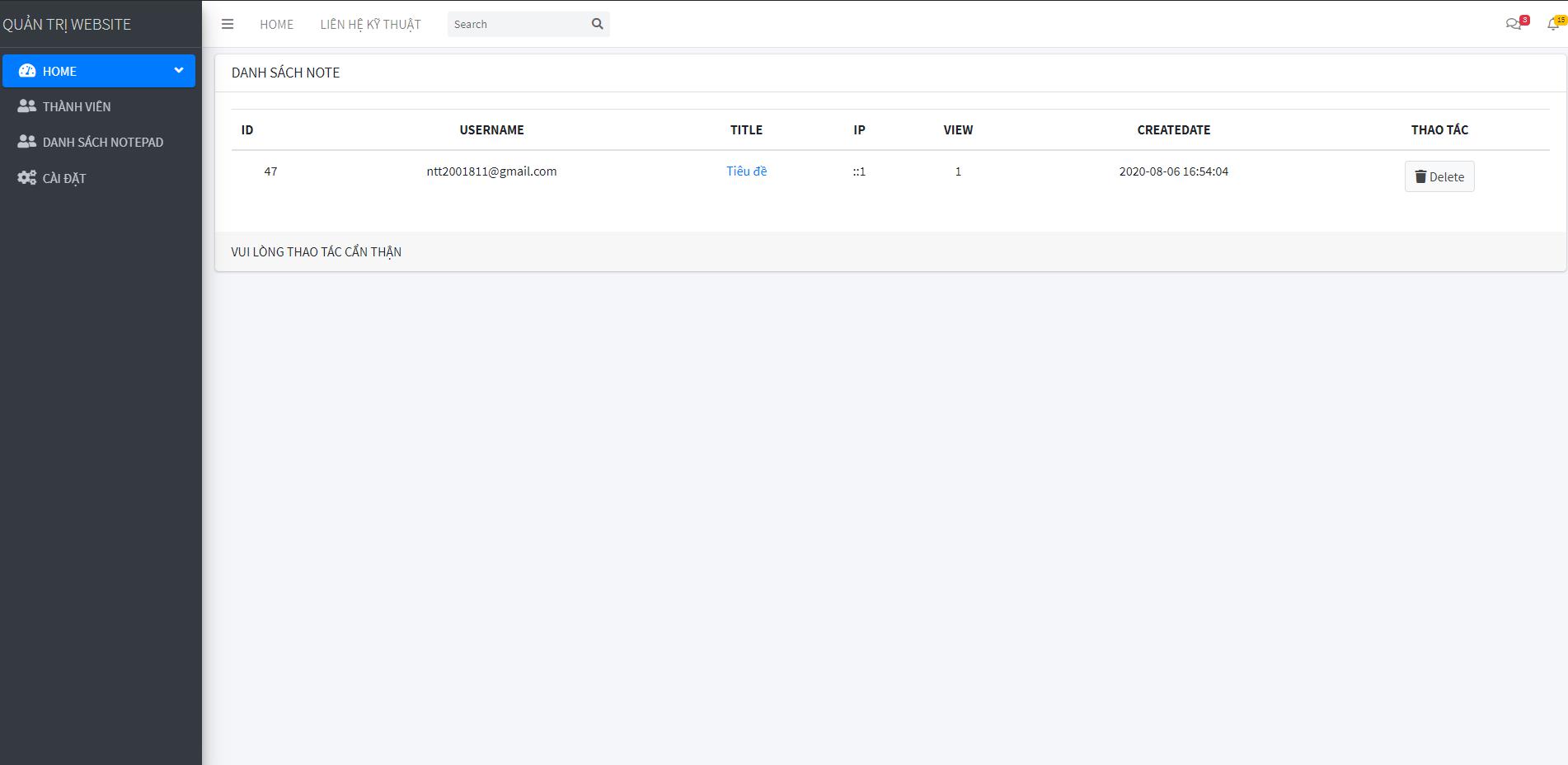Collapse the HOME submenu via its chevron

pyautogui.click(x=179, y=71)
